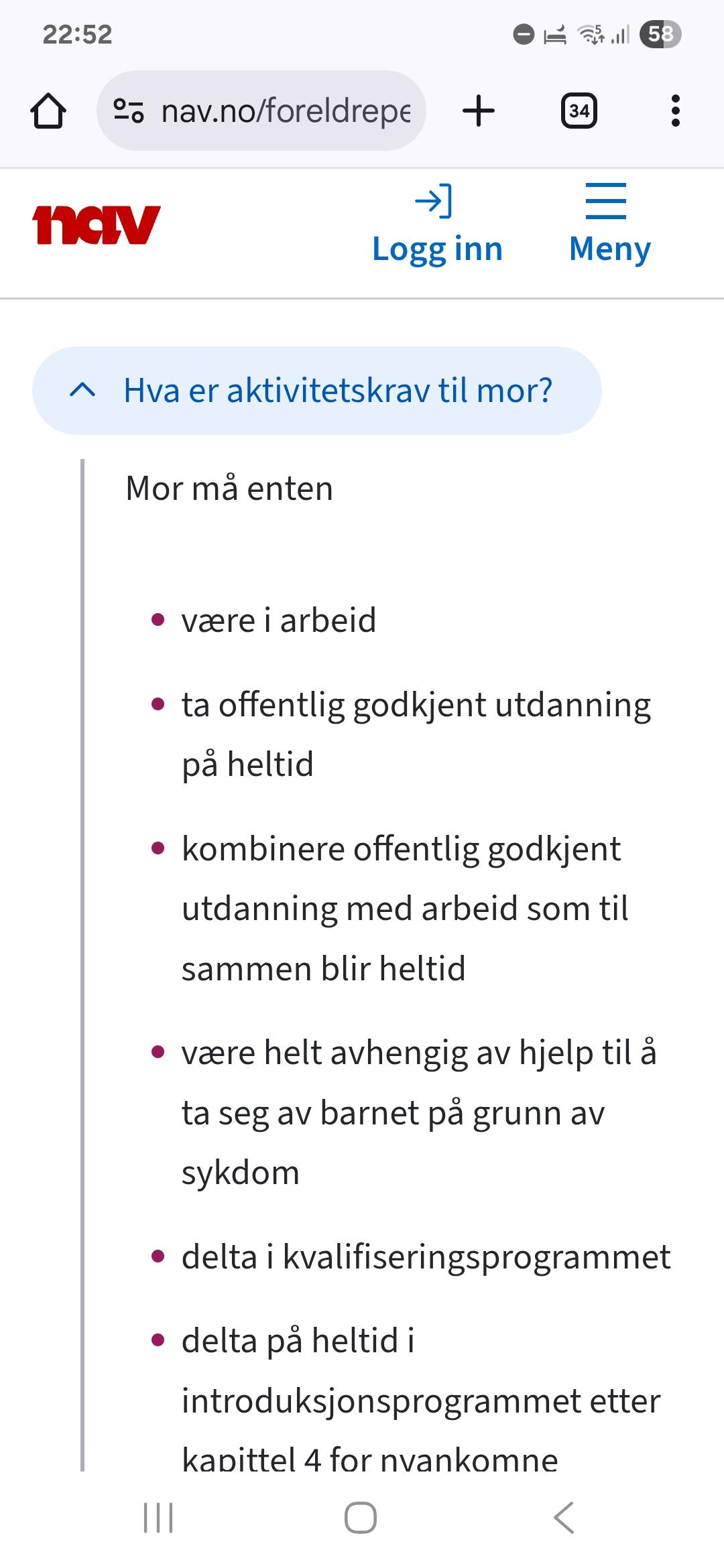Tap the battery indicator showing 58

[660, 34]
